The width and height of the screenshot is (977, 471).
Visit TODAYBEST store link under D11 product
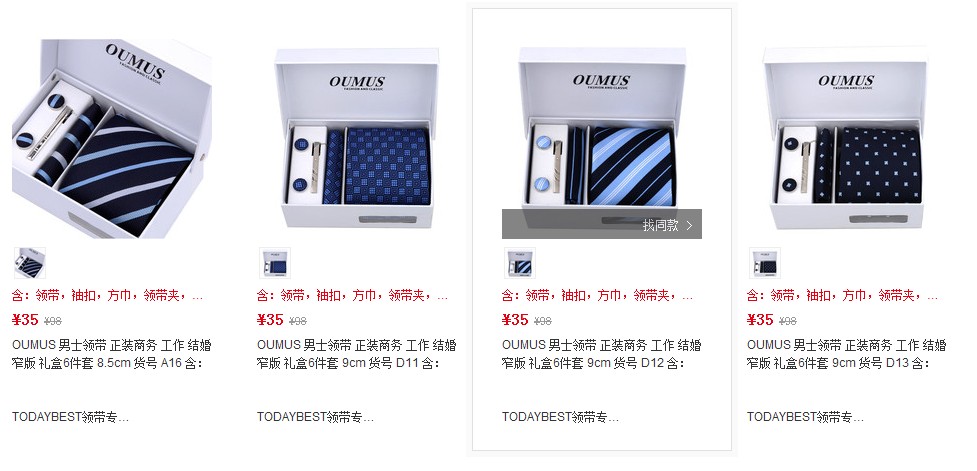(x=315, y=417)
